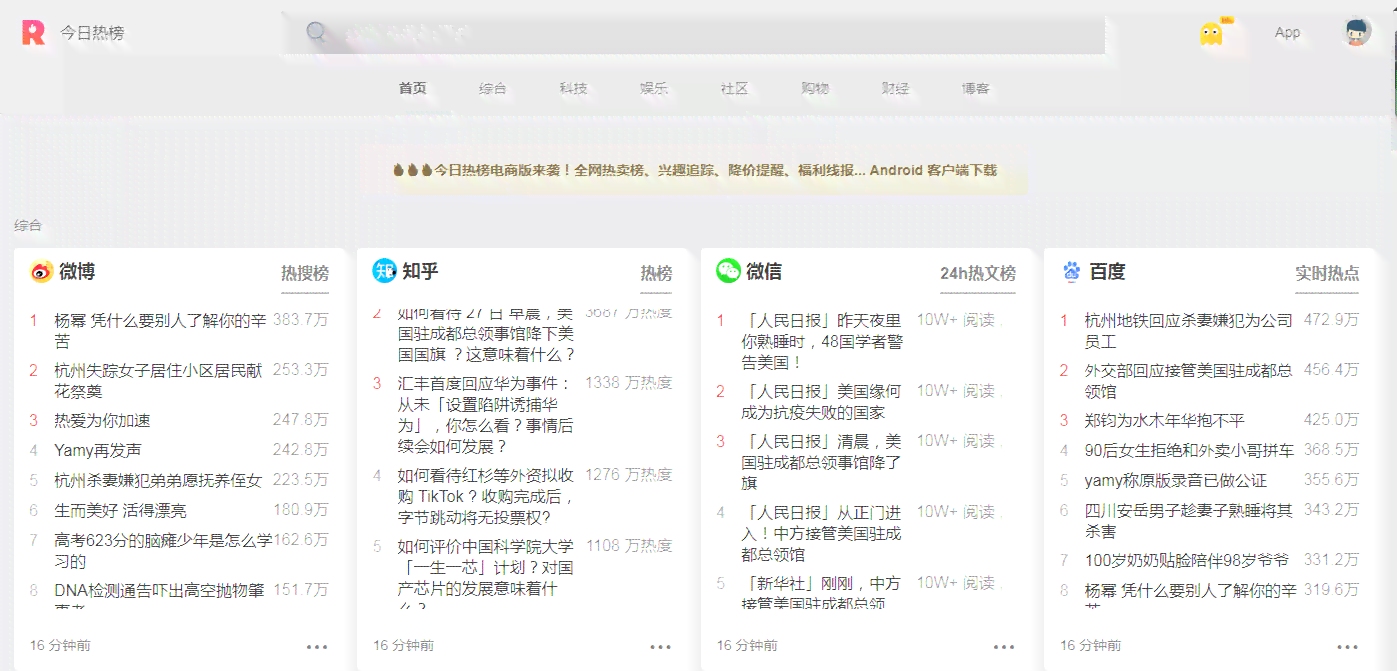Select the 财经 navigation tab
The height and width of the screenshot is (671, 1397).
click(895, 88)
